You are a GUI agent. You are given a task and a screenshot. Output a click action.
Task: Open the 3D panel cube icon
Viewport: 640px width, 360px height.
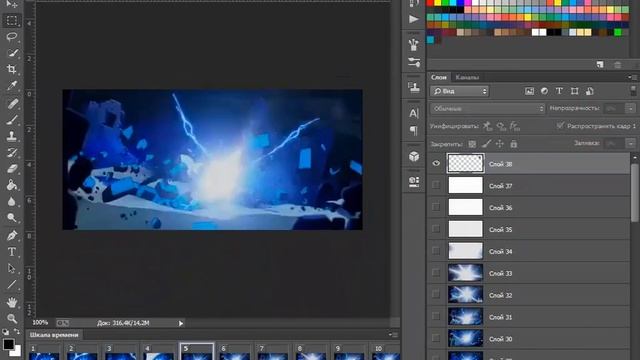pyautogui.click(x=414, y=156)
